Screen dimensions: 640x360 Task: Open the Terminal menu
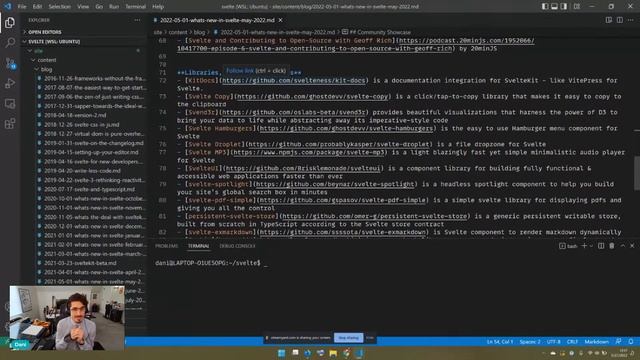coord(136,7)
